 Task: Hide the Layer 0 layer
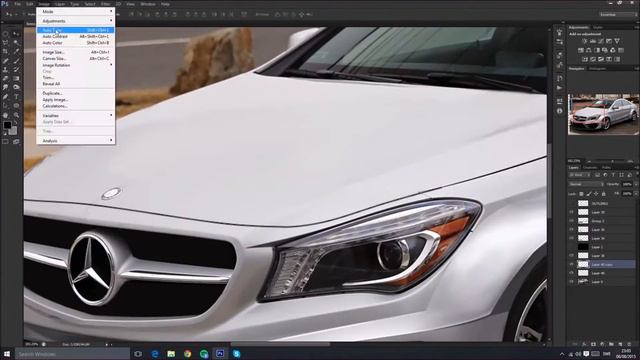click(x=572, y=282)
